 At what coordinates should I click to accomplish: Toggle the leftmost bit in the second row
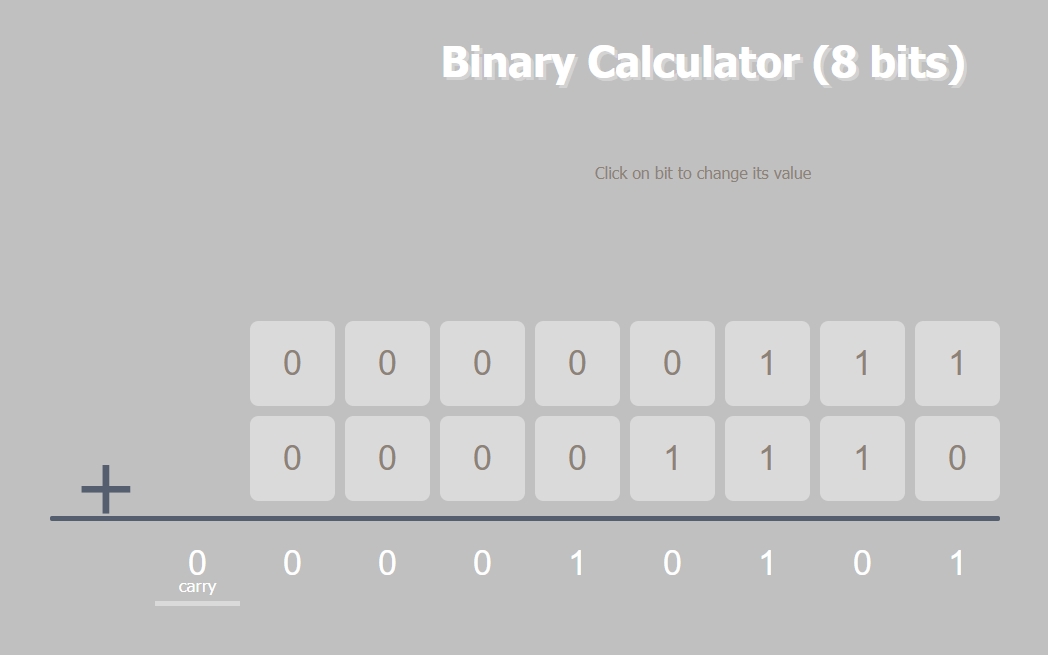292,458
